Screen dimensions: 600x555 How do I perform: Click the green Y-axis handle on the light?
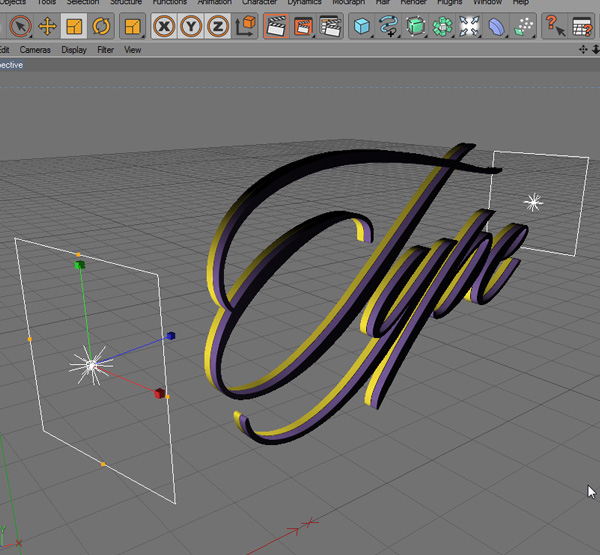[x=80, y=265]
